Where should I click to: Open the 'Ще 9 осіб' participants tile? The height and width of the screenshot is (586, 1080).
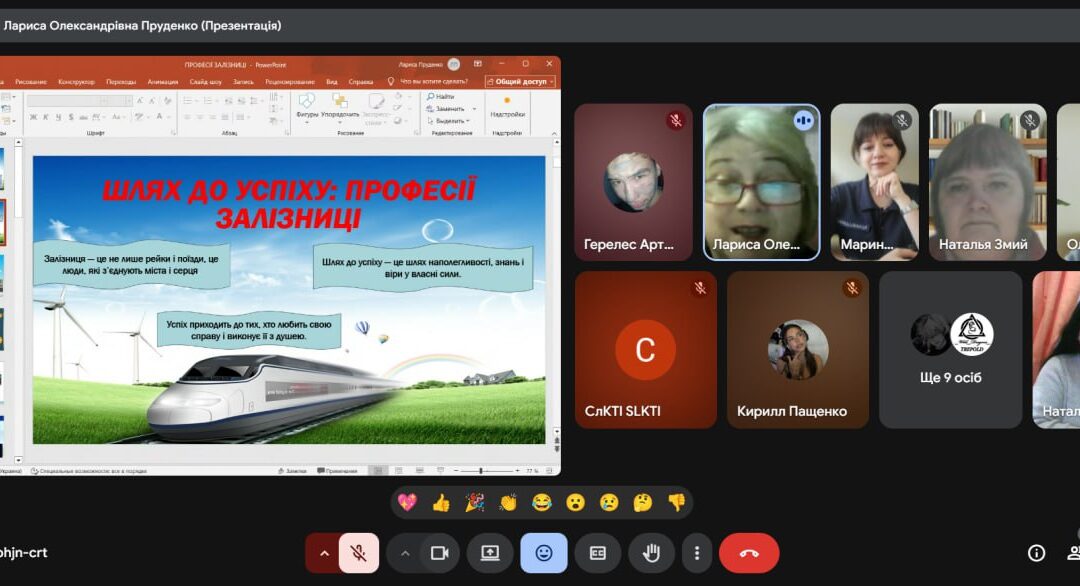pos(950,350)
